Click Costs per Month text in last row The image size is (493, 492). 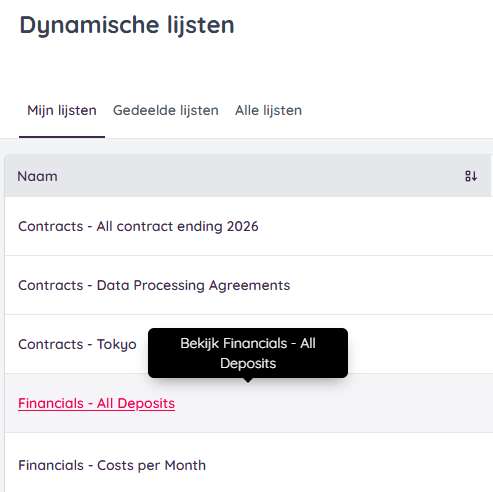(x=151, y=466)
